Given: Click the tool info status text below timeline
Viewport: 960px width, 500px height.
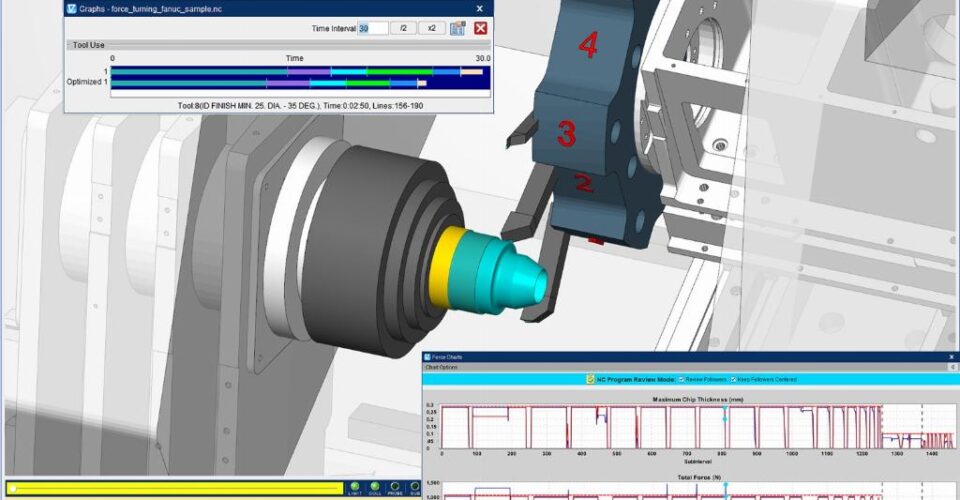Looking at the screenshot, I should 300,105.
